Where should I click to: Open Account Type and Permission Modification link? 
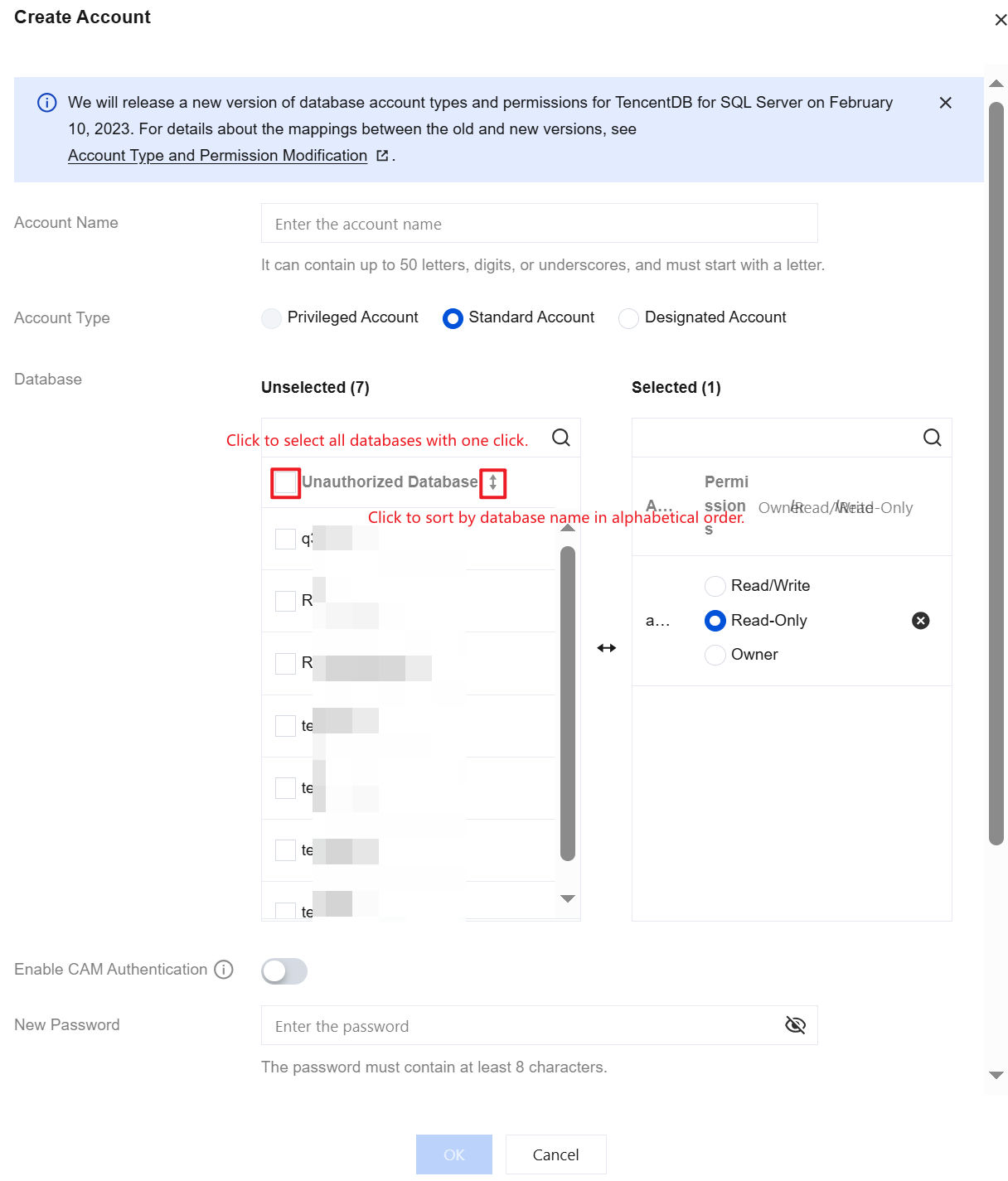tap(218, 155)
